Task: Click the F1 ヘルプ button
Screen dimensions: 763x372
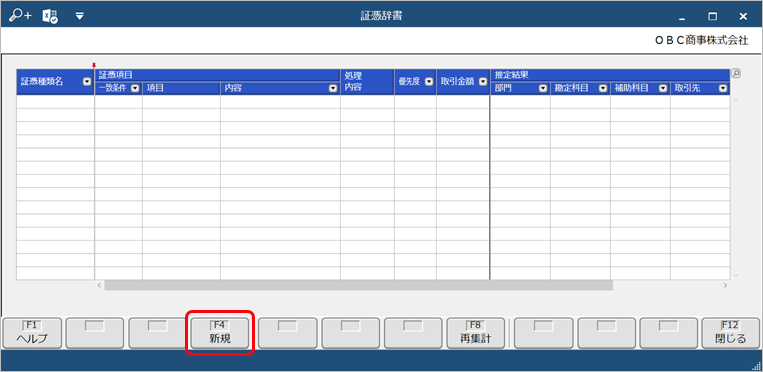Action: [32, 334]
